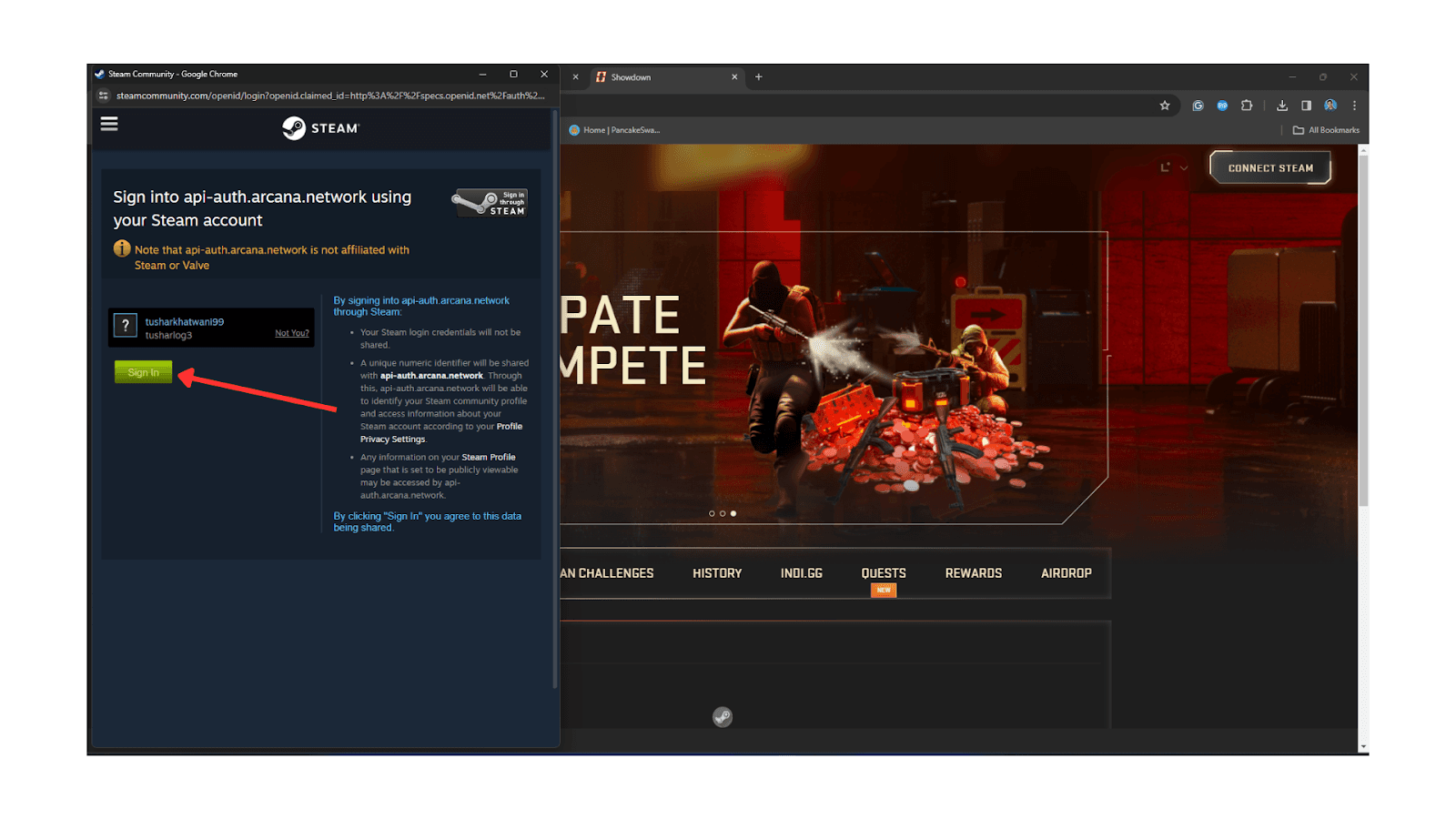Viewport: 1456px width, 819px height.
Task: Click the Showdown tab favicon
Action: pos(601,77)
